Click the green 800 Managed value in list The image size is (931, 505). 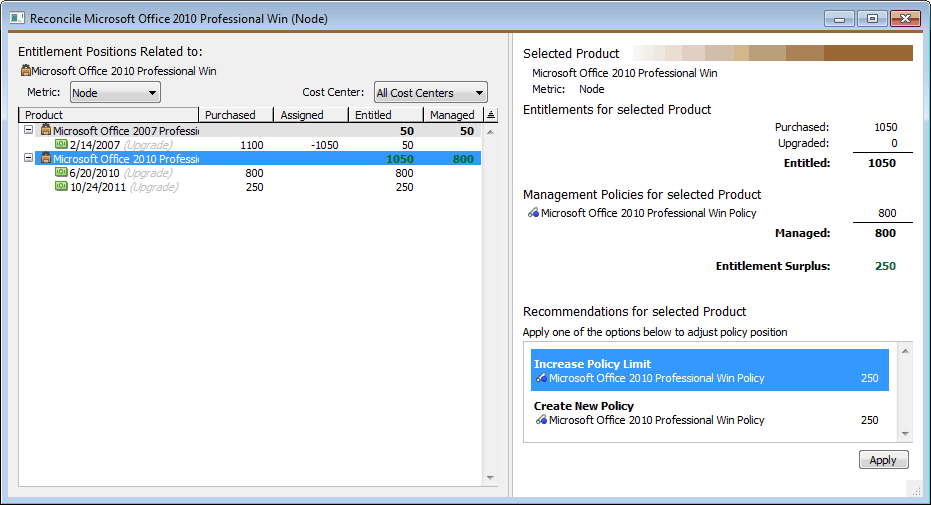[463, 159]
